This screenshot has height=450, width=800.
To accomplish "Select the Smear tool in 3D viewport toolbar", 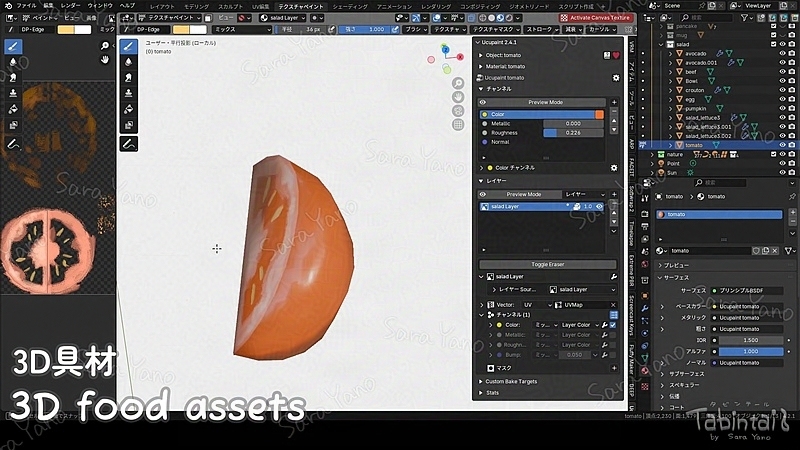I will [x=129, y=78].
